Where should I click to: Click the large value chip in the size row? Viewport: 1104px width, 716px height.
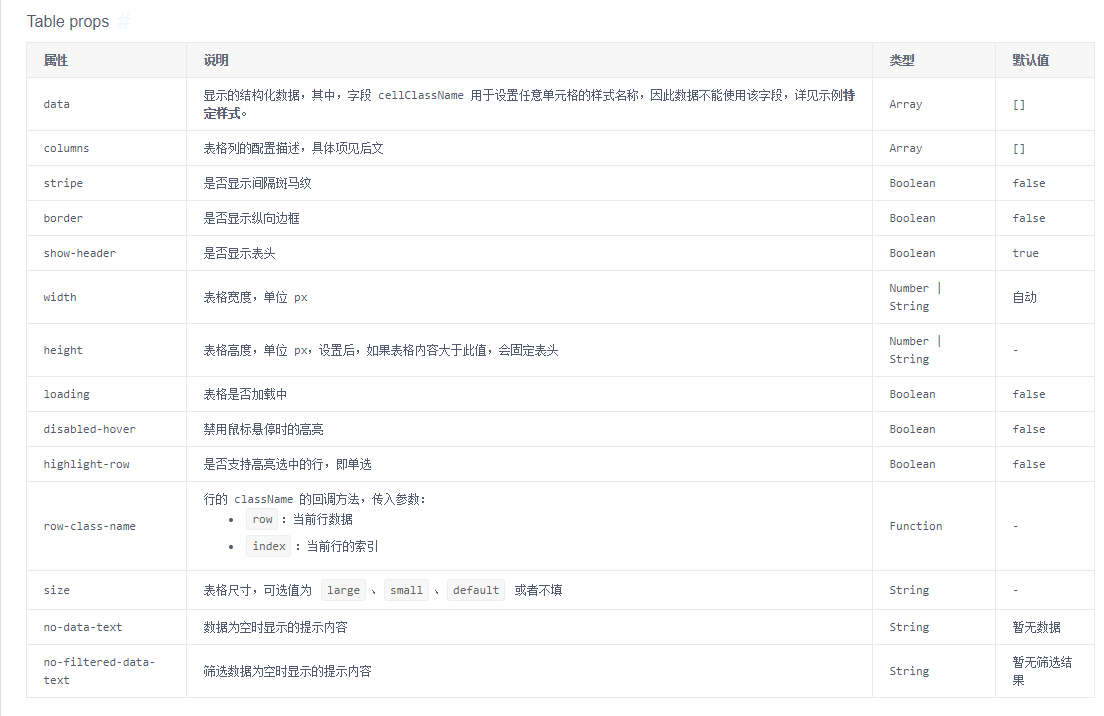click(x=343, y=590)
